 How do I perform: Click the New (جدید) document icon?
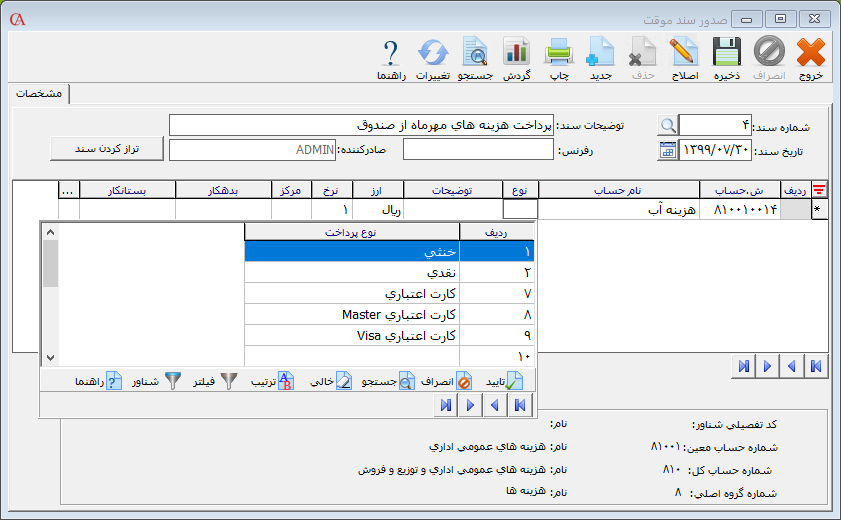[600, 52]
